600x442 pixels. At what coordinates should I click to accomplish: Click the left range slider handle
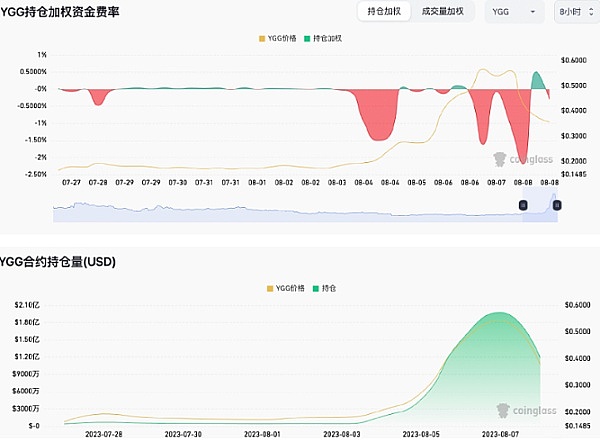tap(523, 205)
